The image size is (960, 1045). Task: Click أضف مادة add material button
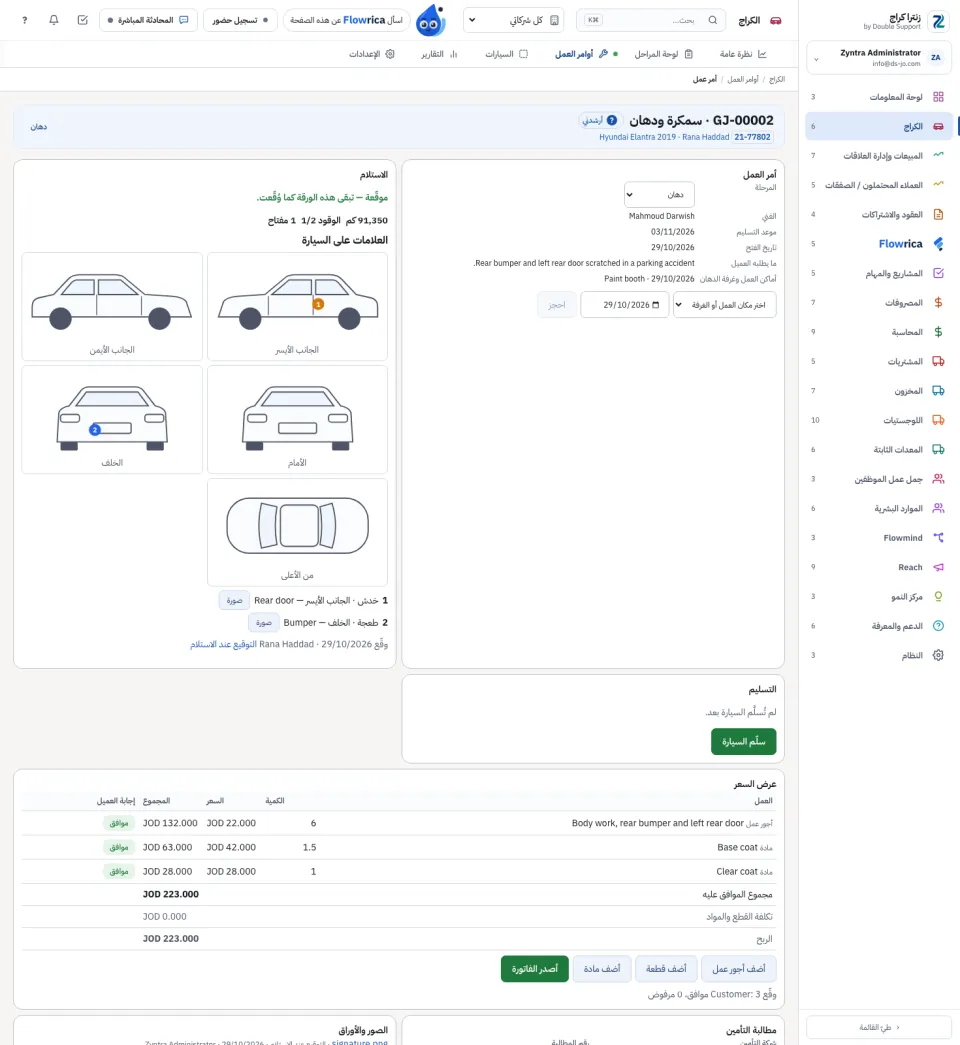click(x=602, y=968)
